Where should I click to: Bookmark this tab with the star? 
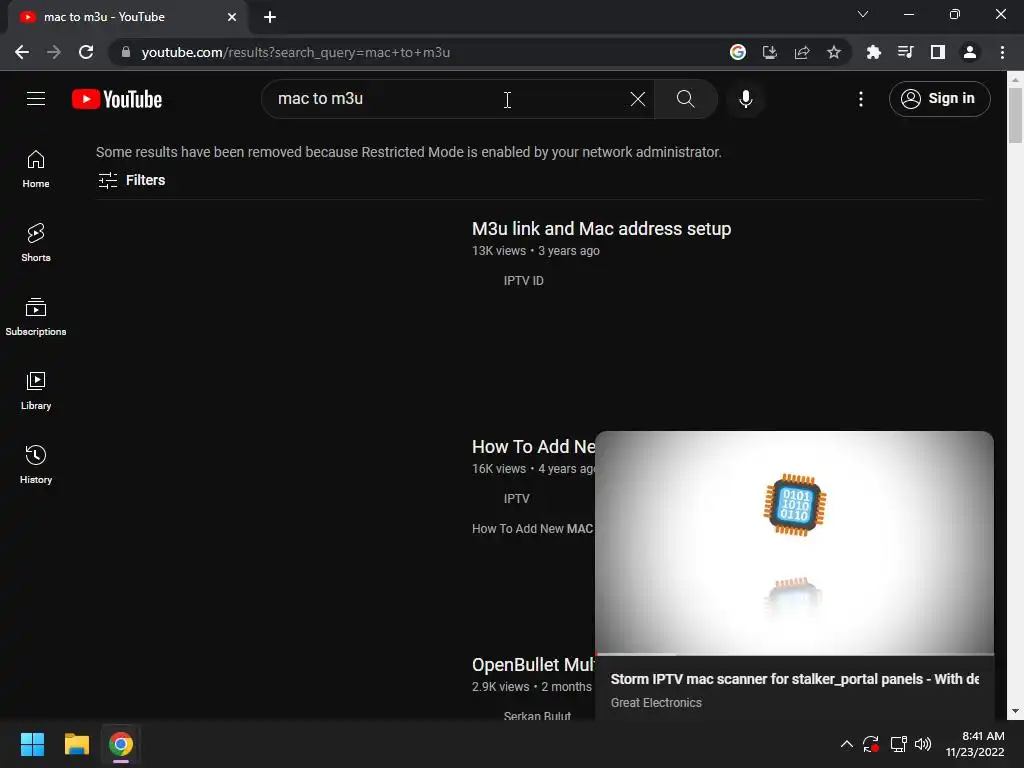coord(833,52)
